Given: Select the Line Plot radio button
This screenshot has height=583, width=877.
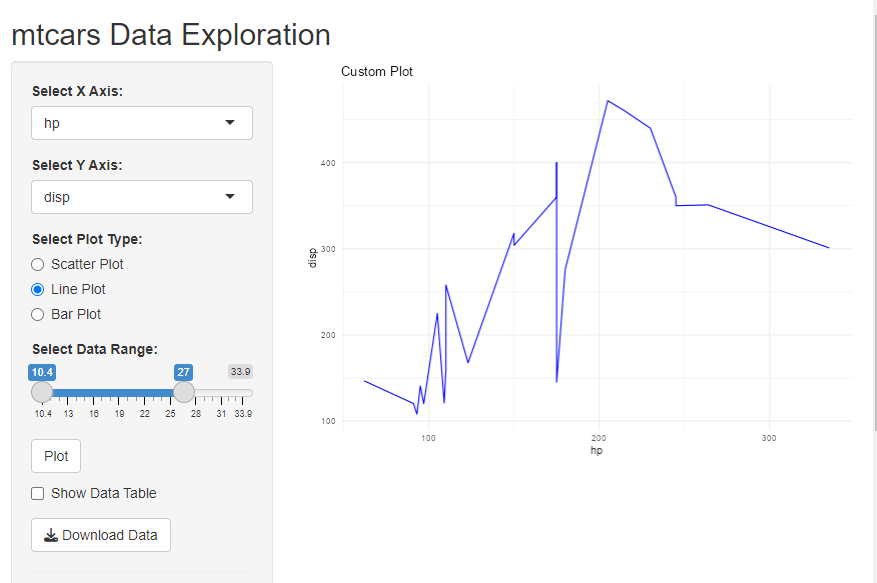Looking at the screenshot, I should click(38, 289).
